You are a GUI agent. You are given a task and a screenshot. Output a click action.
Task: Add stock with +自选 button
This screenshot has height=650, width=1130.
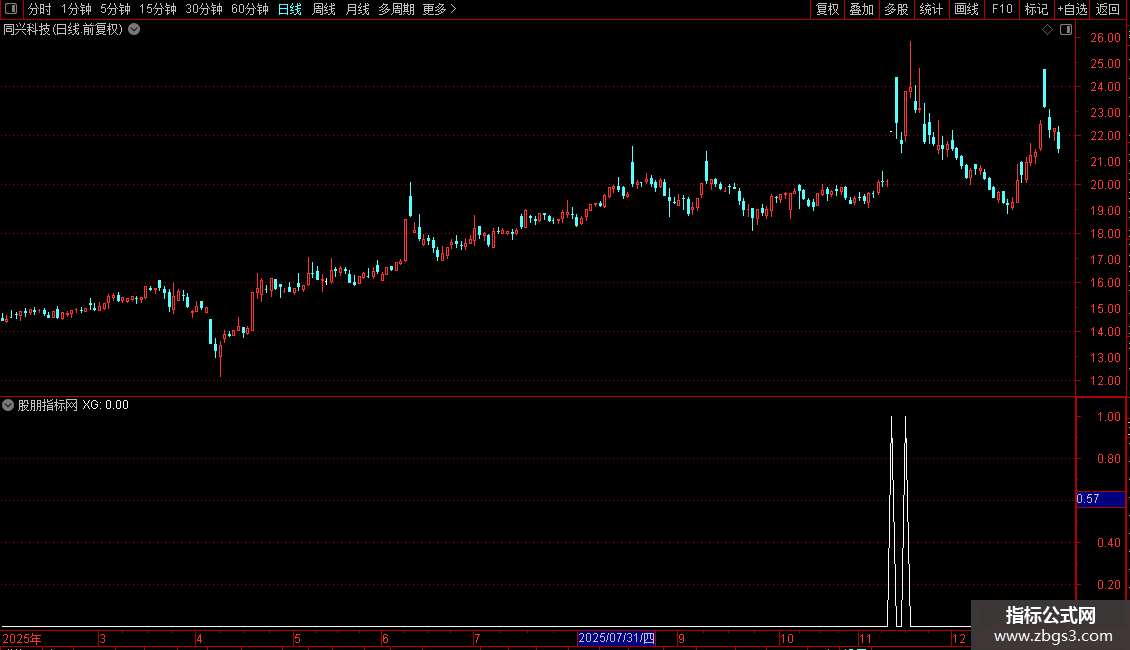[x=1072, y=9]
